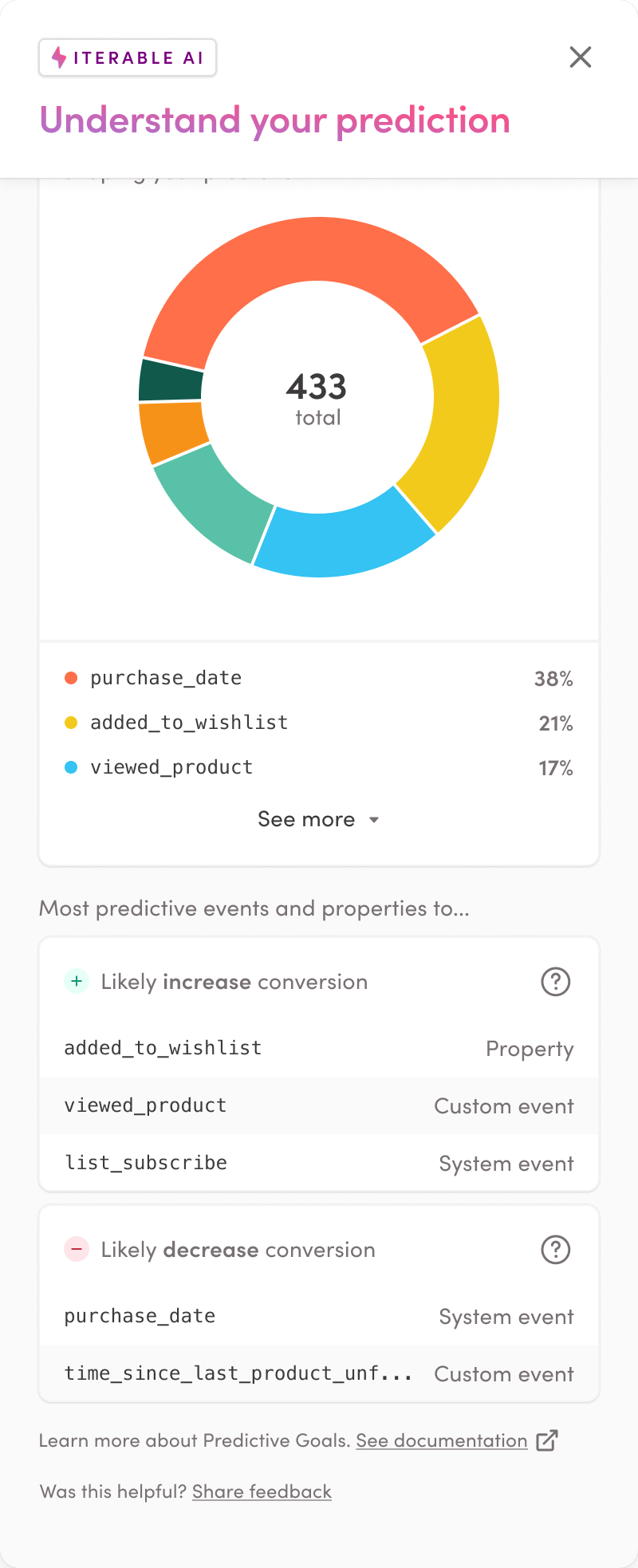This screenshot has height=1568, width=638.
Task: Click the red minus icon
Action: (x=77, y=1250)
